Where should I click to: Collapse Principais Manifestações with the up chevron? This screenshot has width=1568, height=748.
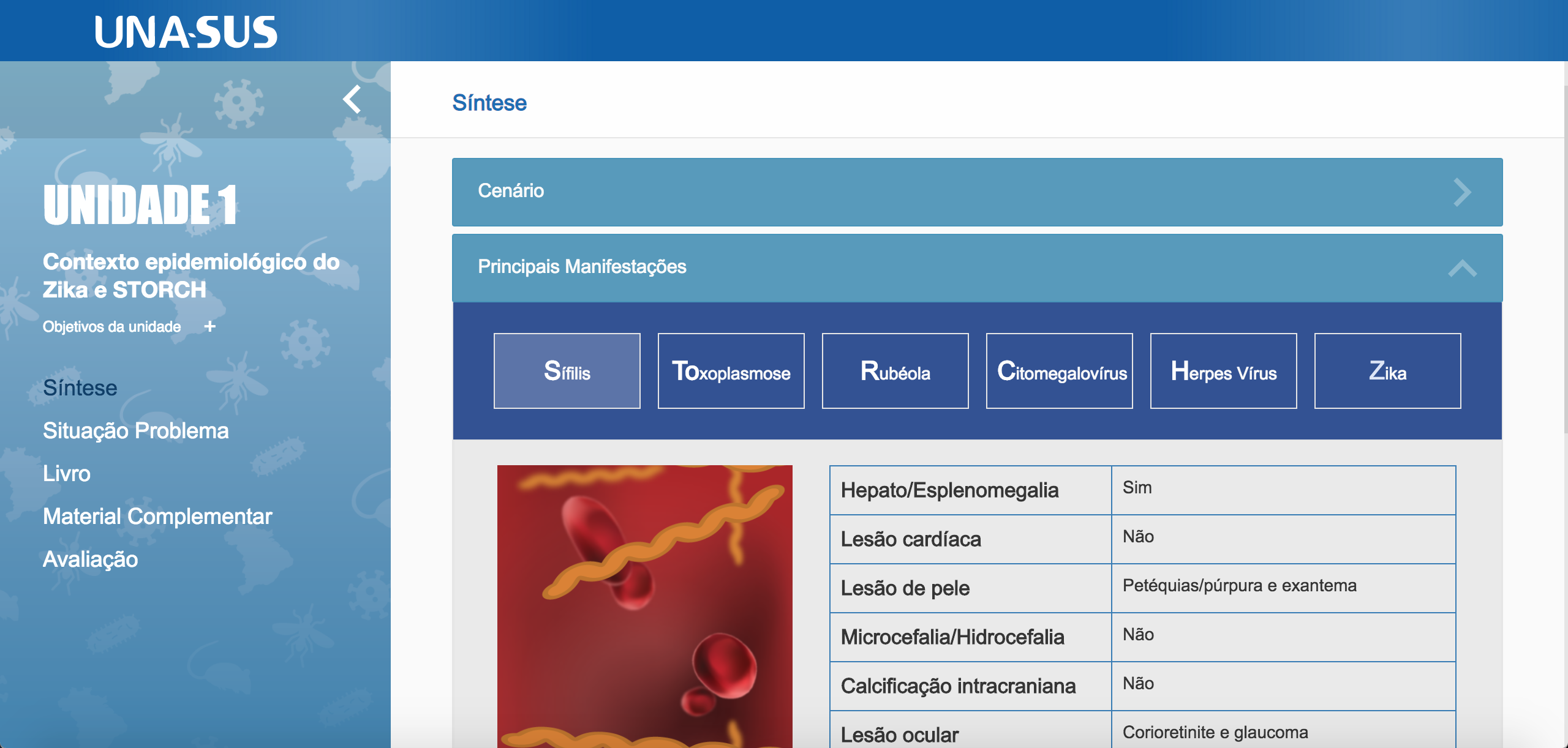point(1462,268)
